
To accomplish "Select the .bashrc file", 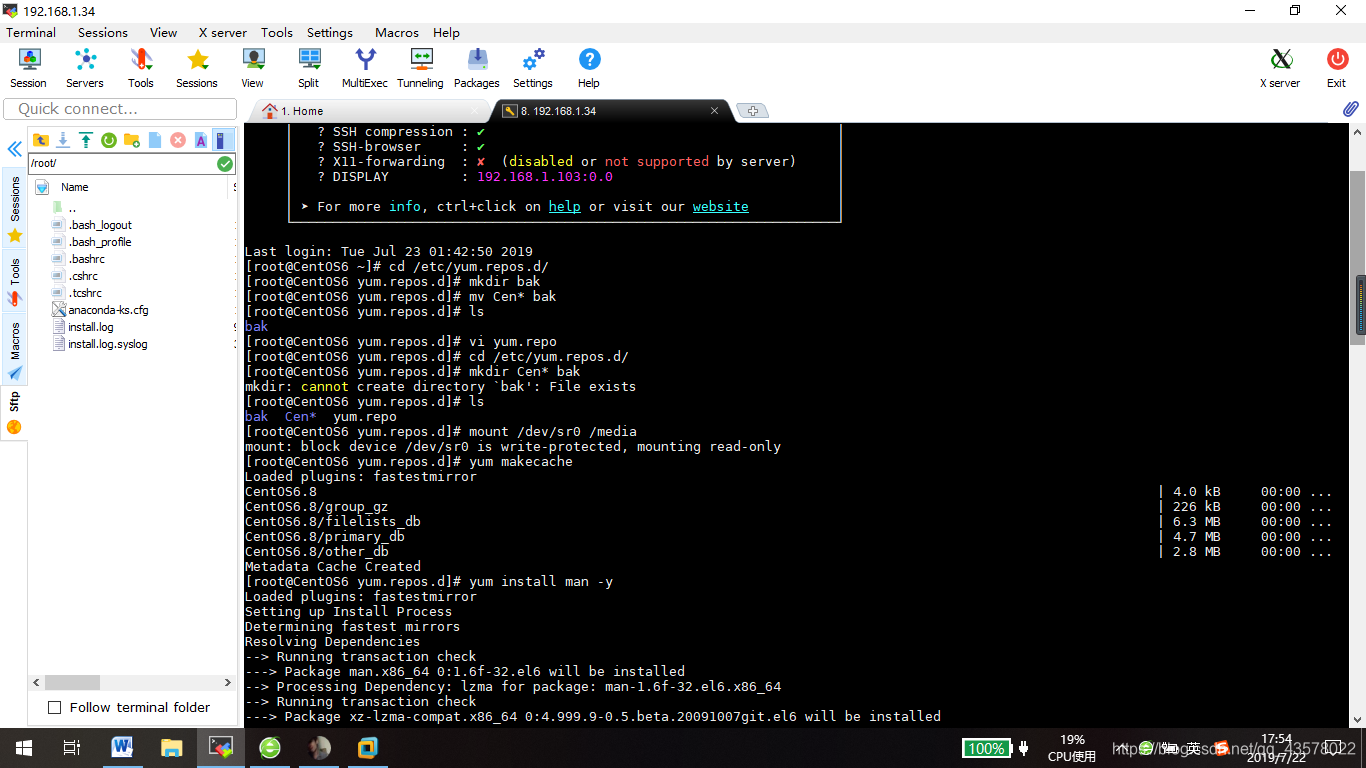I will click(86, 259).
